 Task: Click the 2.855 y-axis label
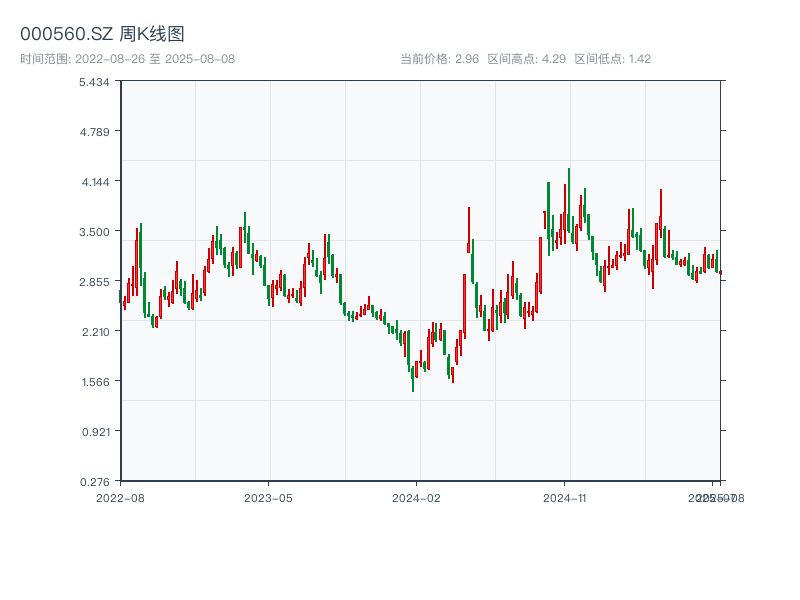(x=95, y=282)
